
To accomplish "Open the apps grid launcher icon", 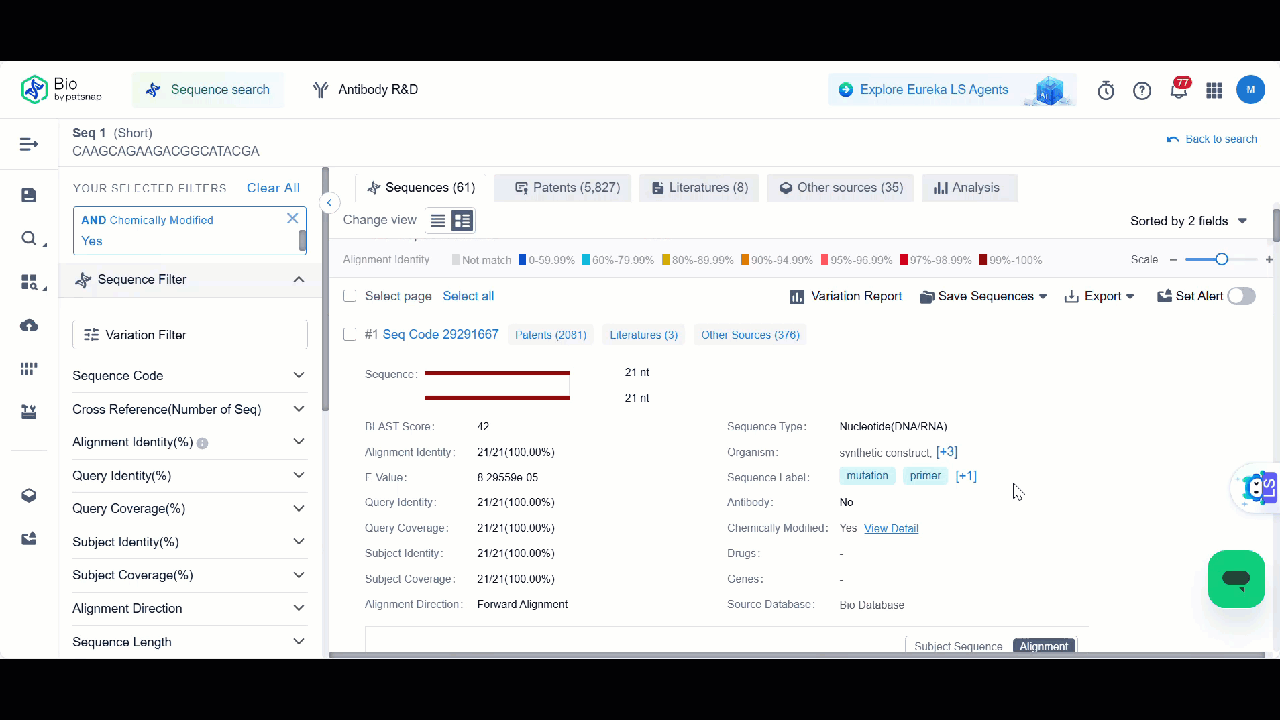I will coord(1214,90).
